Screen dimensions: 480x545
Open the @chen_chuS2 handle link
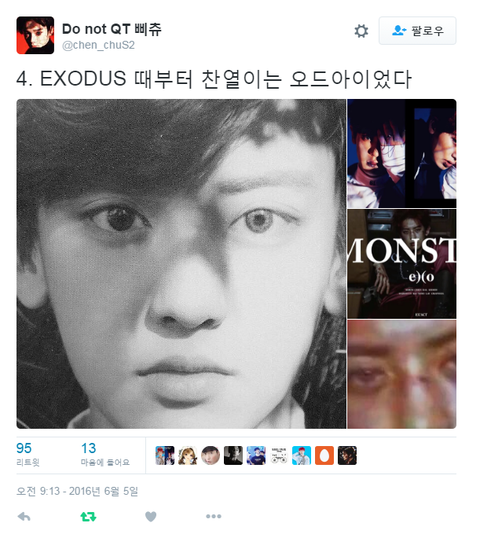click(98, 45)
